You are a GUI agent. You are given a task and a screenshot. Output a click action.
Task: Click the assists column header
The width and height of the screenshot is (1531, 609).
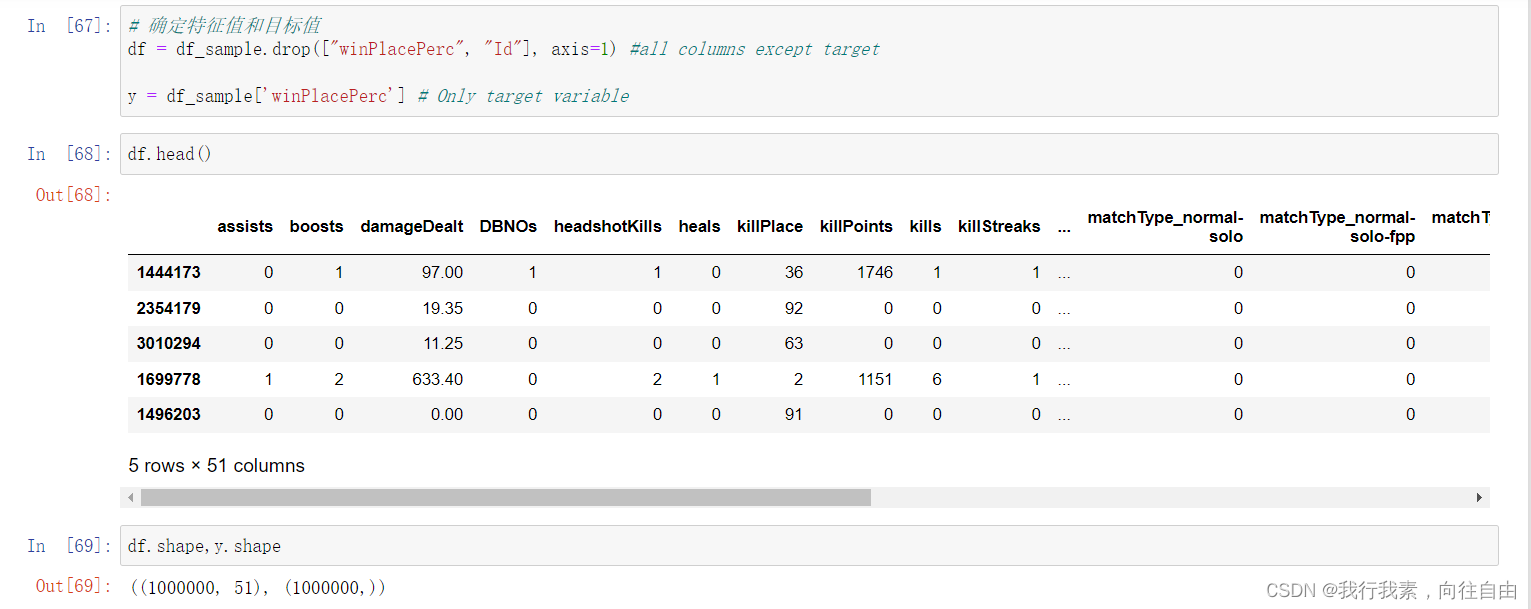(x=245, y=226)
